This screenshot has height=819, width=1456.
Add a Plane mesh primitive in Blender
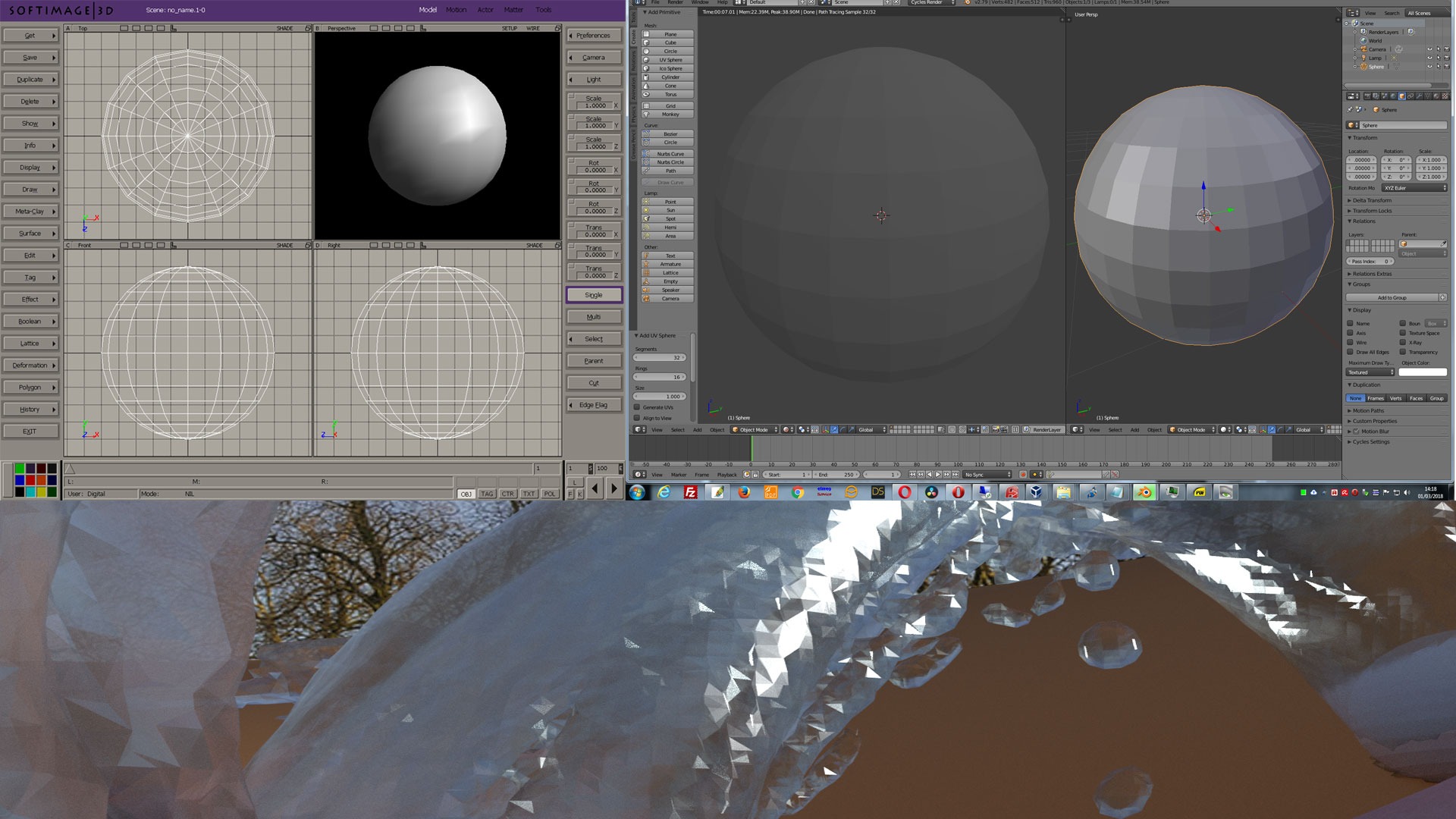(x=668, y=34)
